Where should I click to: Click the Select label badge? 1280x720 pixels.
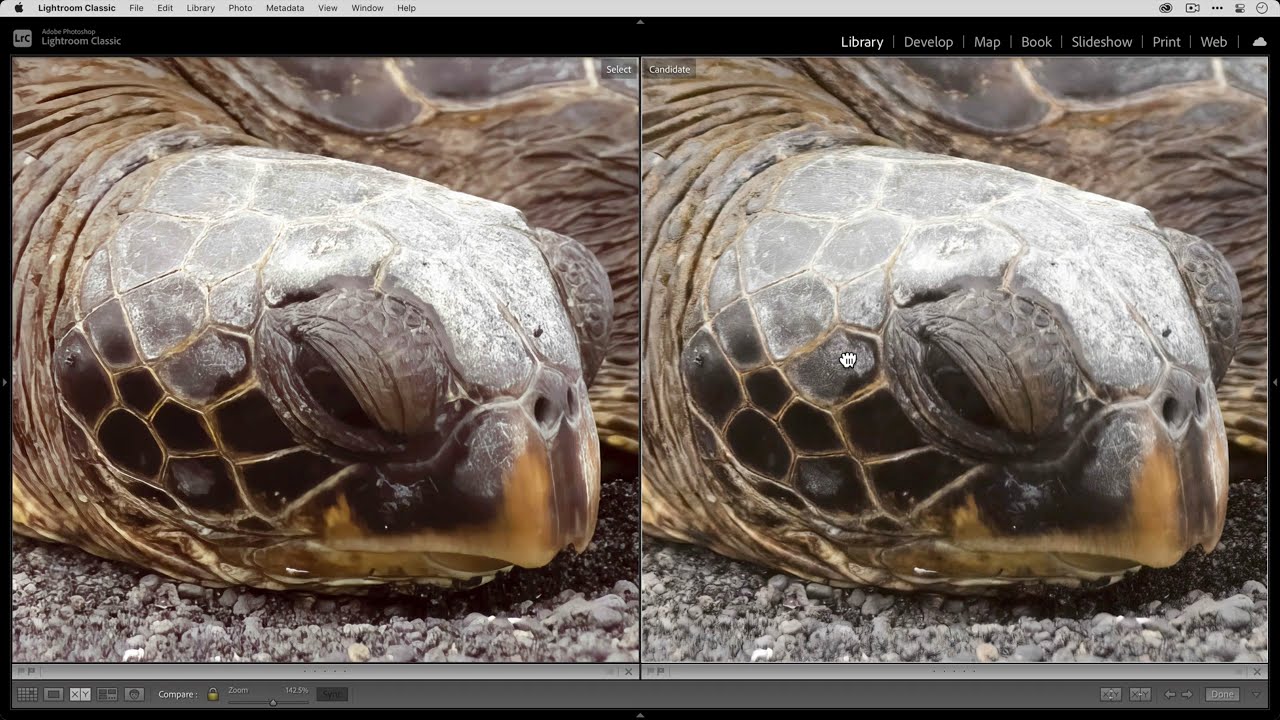618,69
